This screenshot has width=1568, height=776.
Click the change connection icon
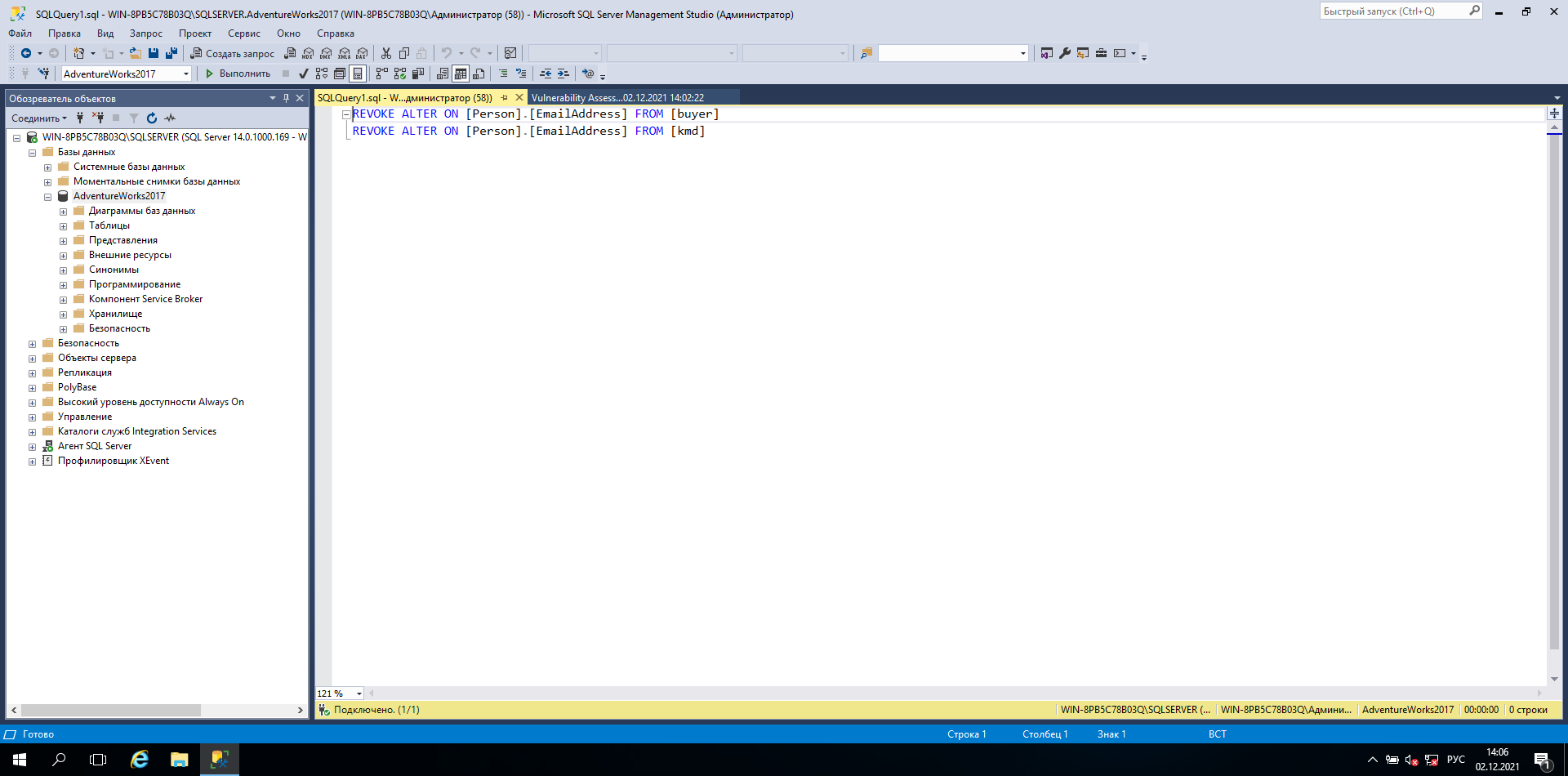point(44,74)
